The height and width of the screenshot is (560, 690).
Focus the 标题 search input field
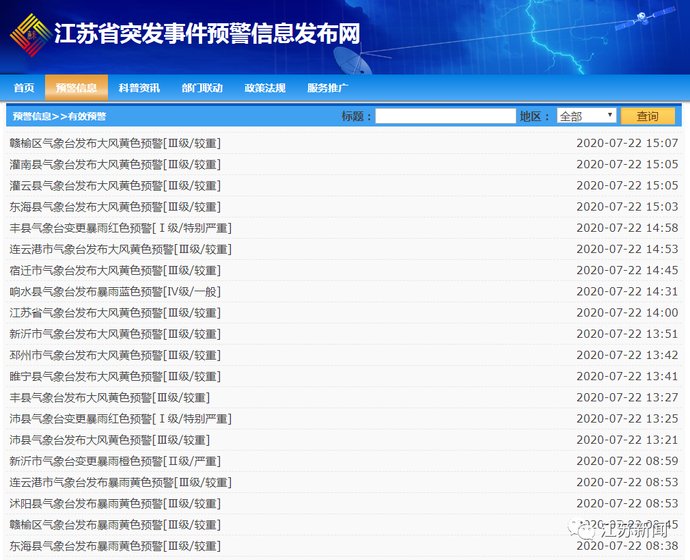pos(445,116)
